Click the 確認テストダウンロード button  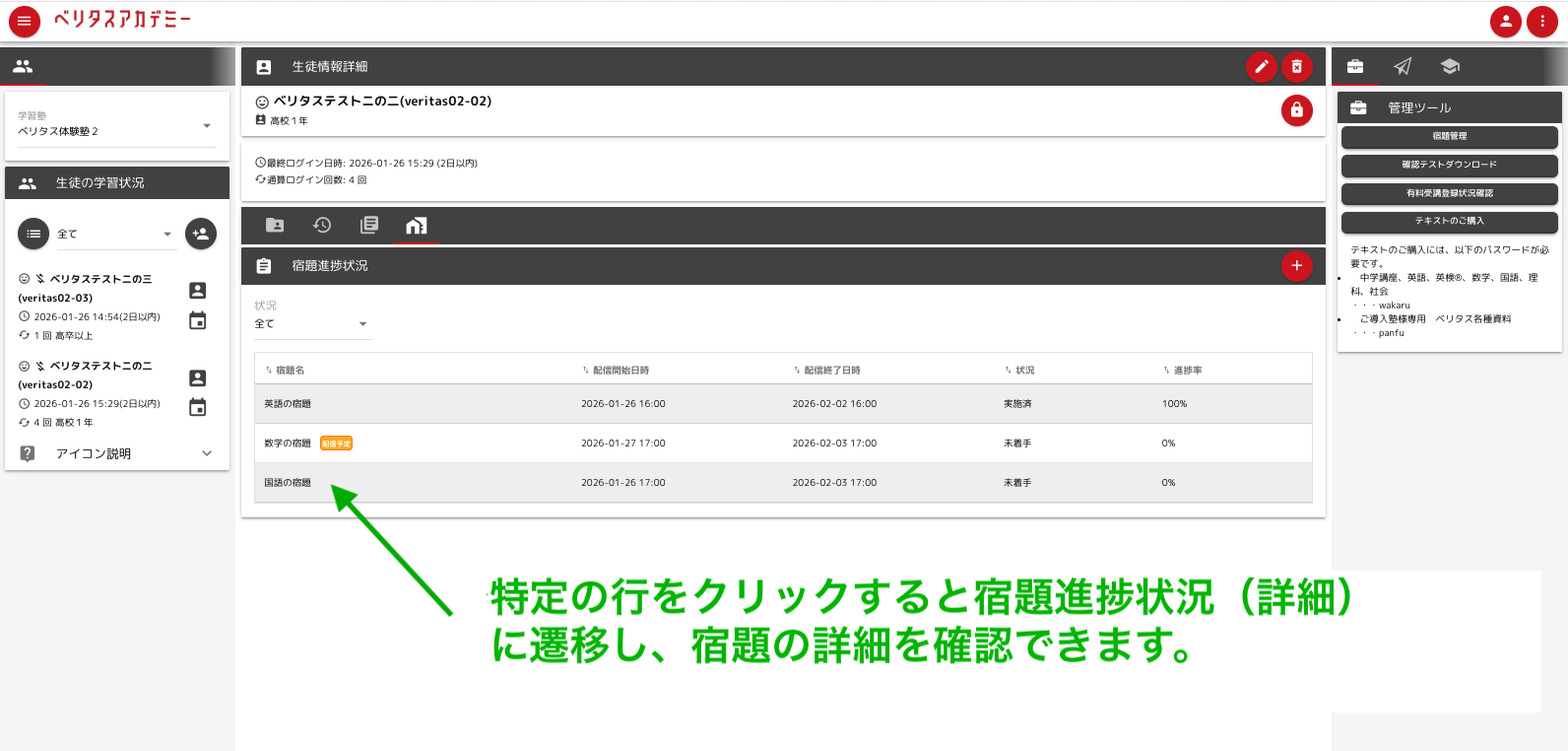point(1449,165)
